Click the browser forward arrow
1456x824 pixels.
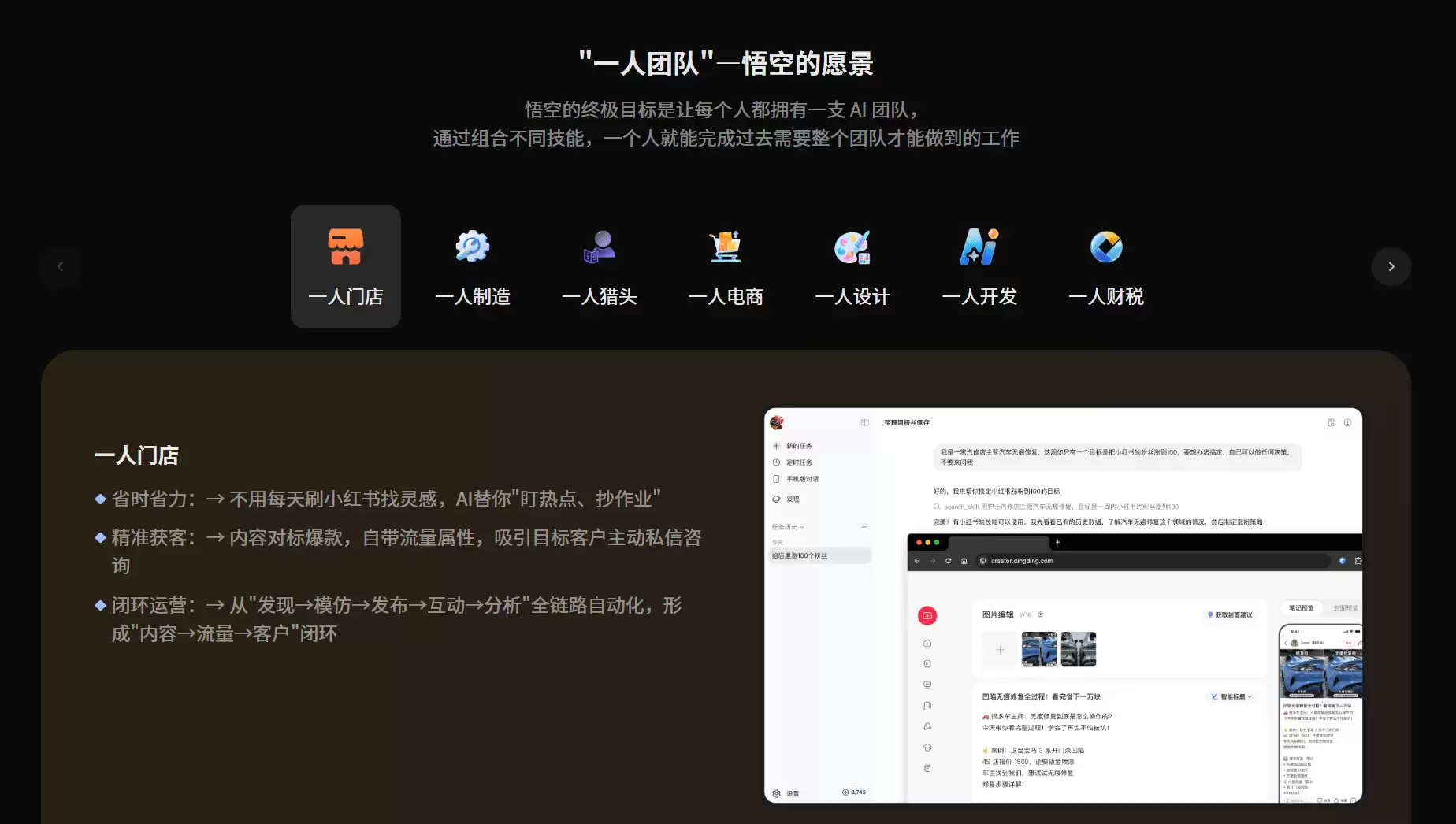[933, 561]
